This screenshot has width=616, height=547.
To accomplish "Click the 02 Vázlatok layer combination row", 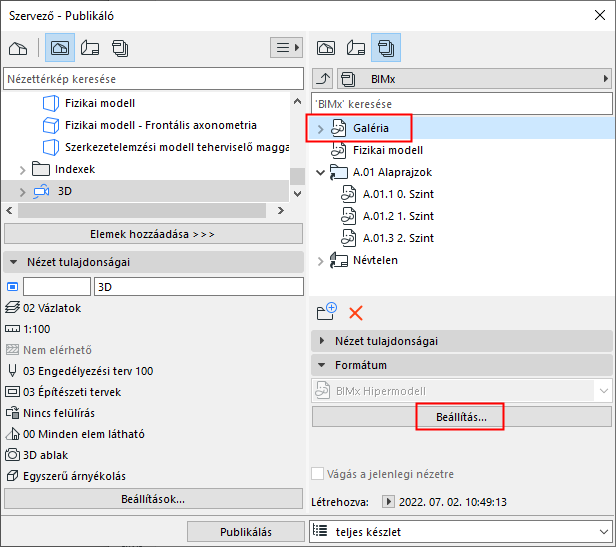I will click(43, 308).
